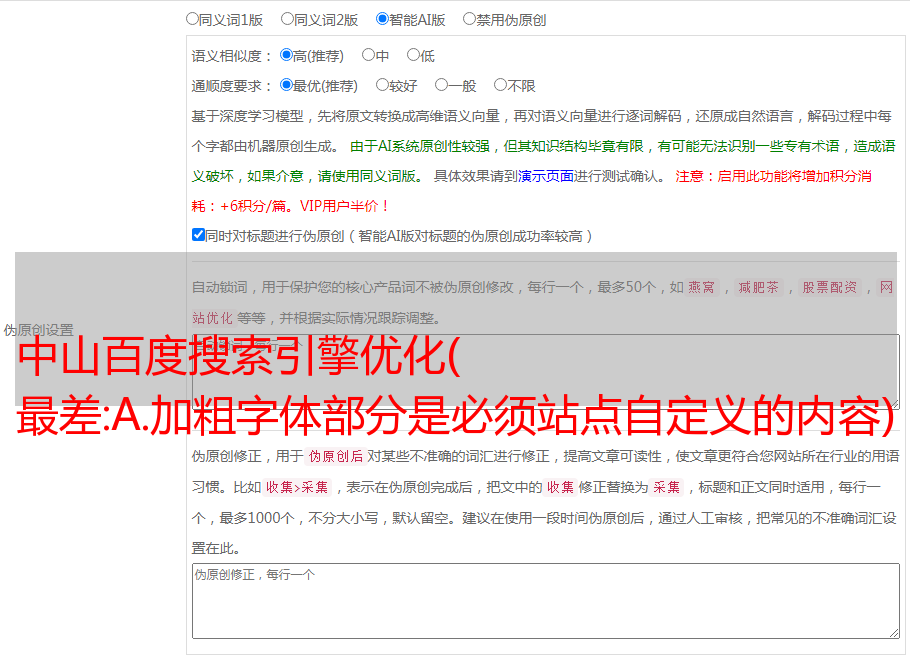This screenshot has width=911, height=658.
Task: Set 通顺度要求 to 最优(推荐)
Action: coord(286,85)
